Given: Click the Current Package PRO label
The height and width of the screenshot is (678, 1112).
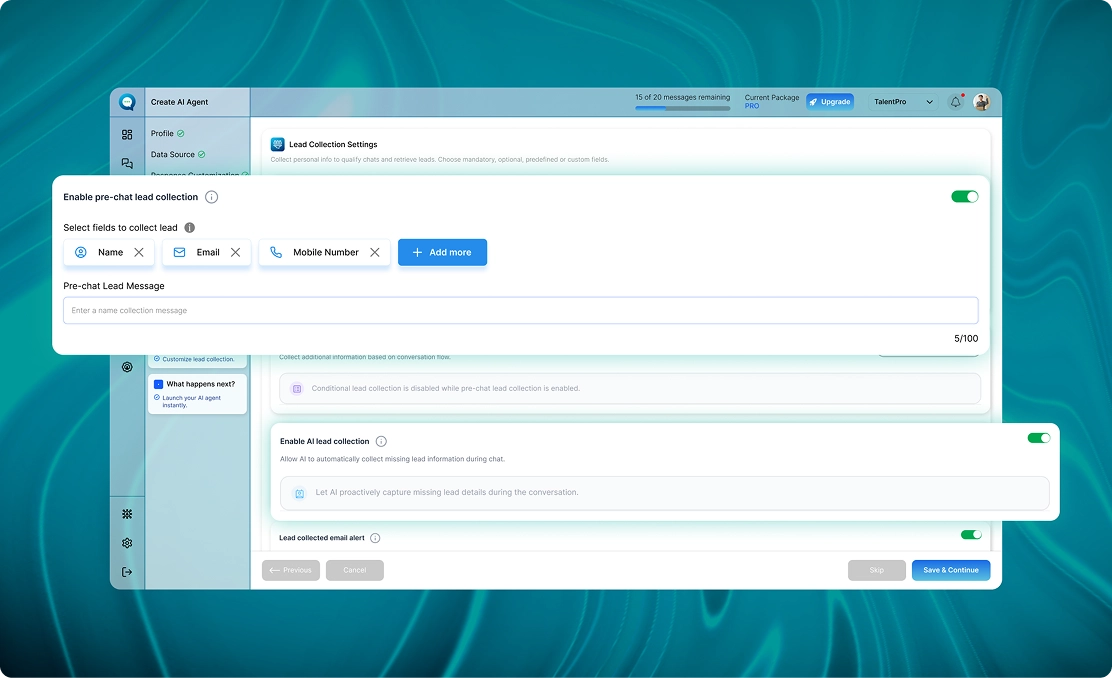Looking at the screenshot, I should pos(772,101).
